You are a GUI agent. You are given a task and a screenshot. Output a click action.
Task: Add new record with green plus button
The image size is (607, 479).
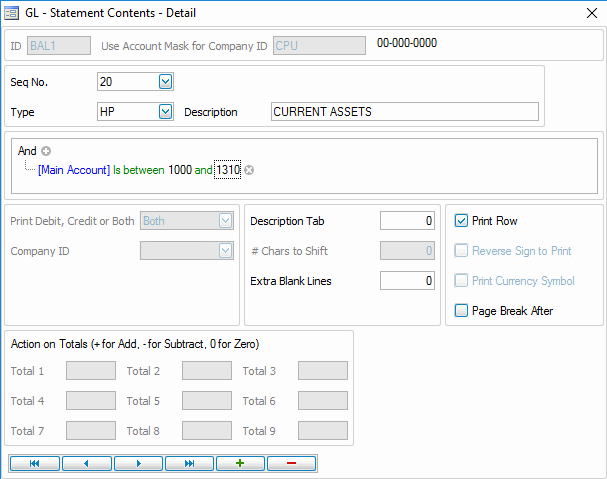[x=240, y=463]
